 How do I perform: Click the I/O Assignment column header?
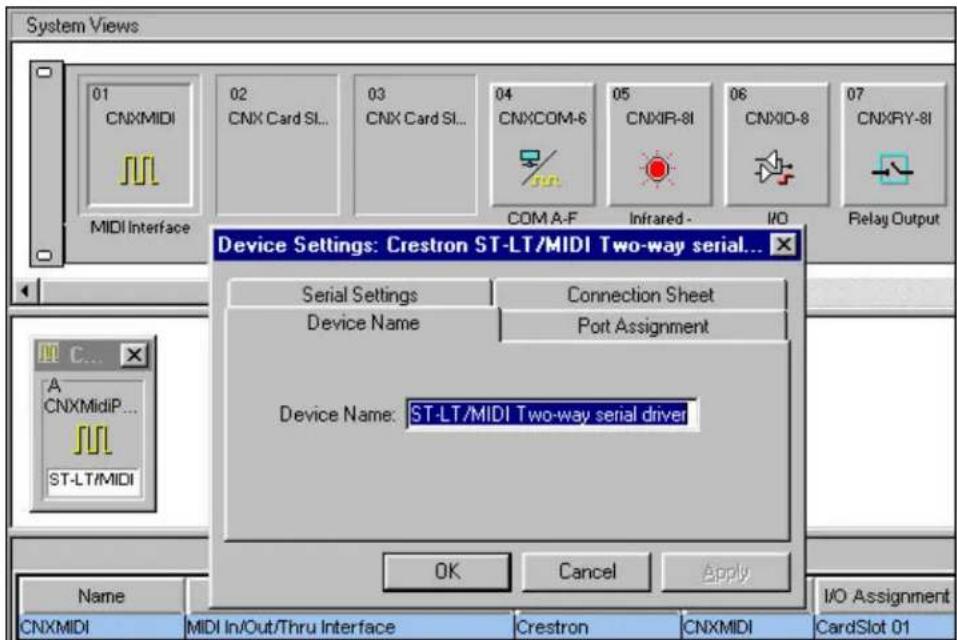[x=886, y=595]
